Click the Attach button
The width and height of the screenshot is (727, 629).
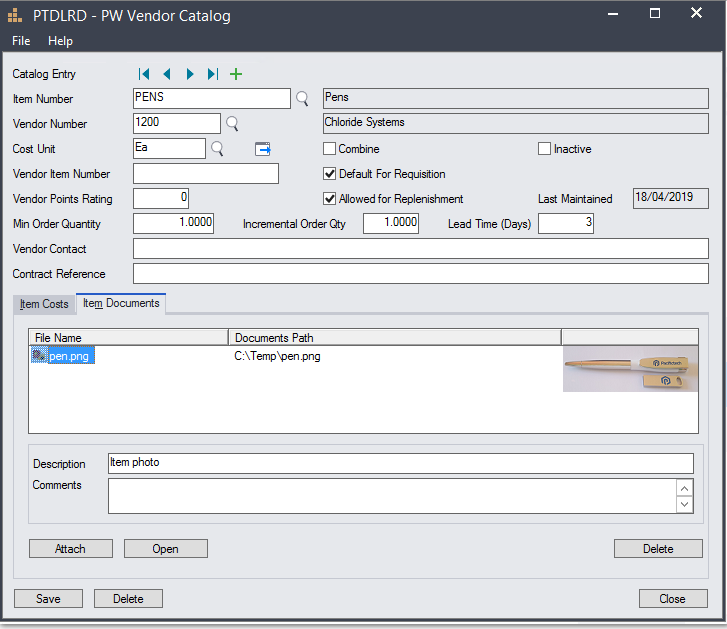tap(70, 549)
